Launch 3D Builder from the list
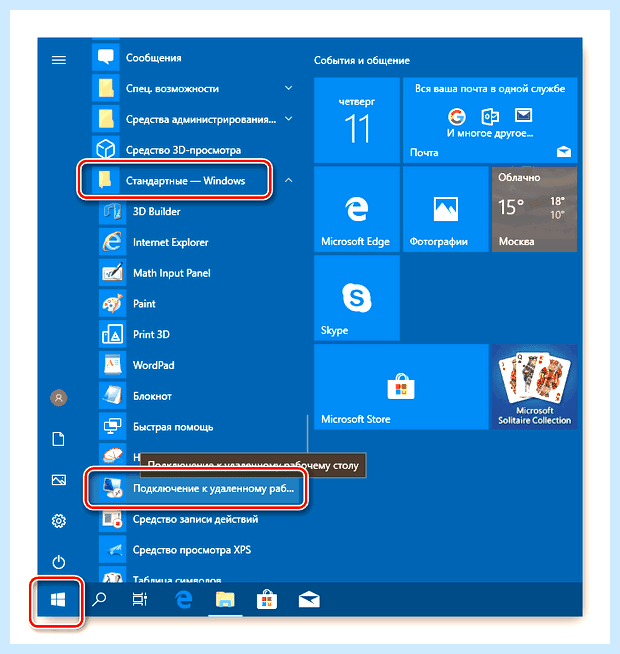 click(x=198, y=211)
